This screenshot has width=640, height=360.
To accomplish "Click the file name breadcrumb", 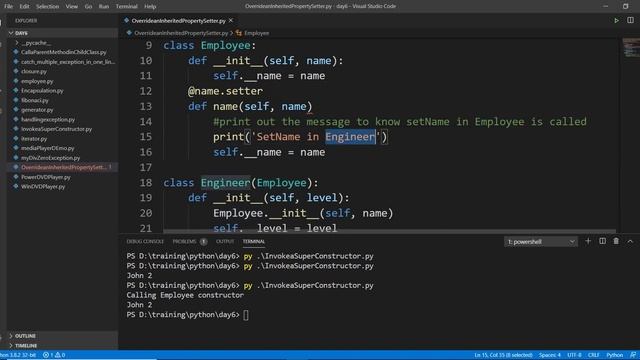I will [178, 33].
